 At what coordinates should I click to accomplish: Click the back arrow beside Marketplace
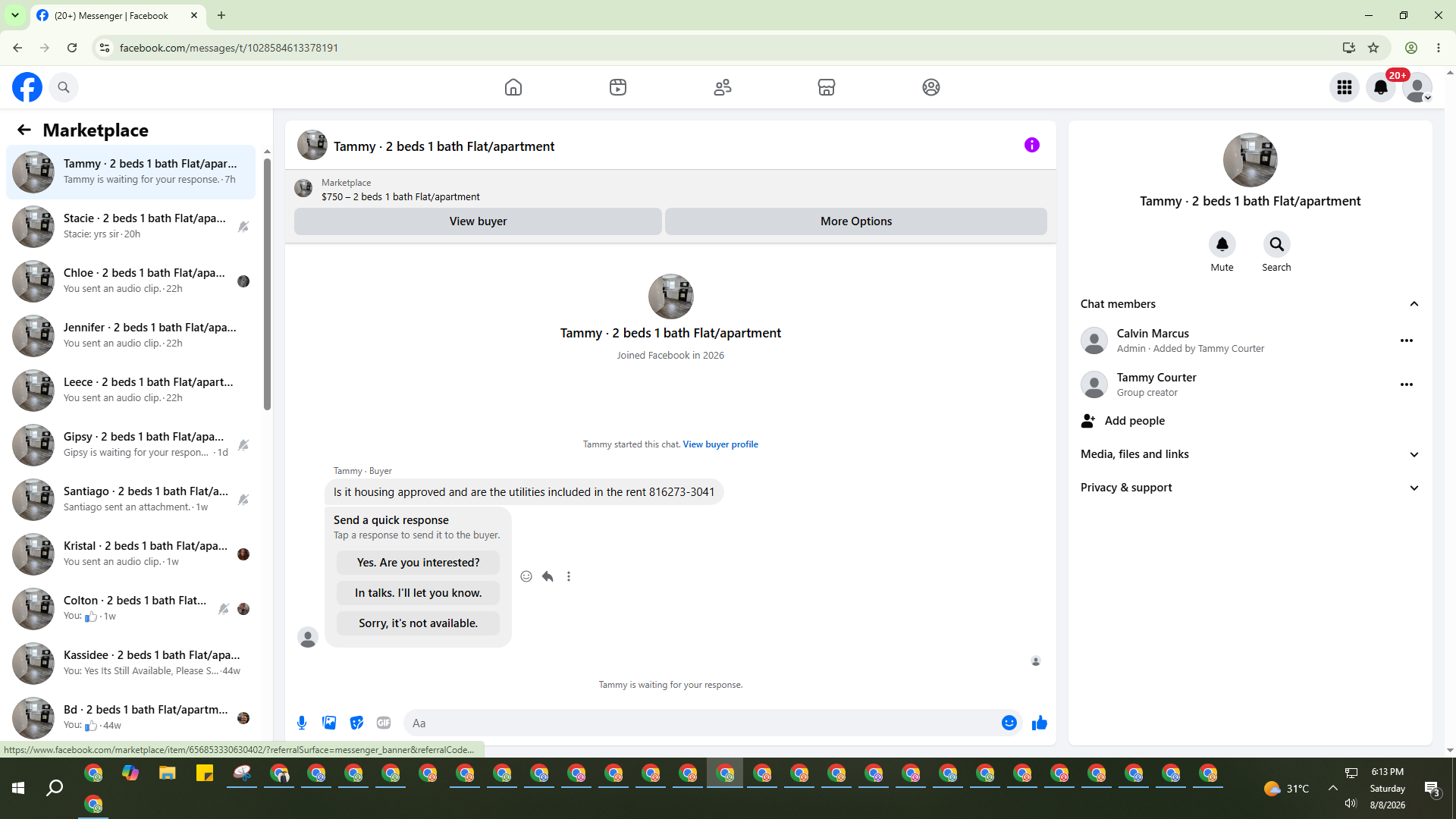24,130
